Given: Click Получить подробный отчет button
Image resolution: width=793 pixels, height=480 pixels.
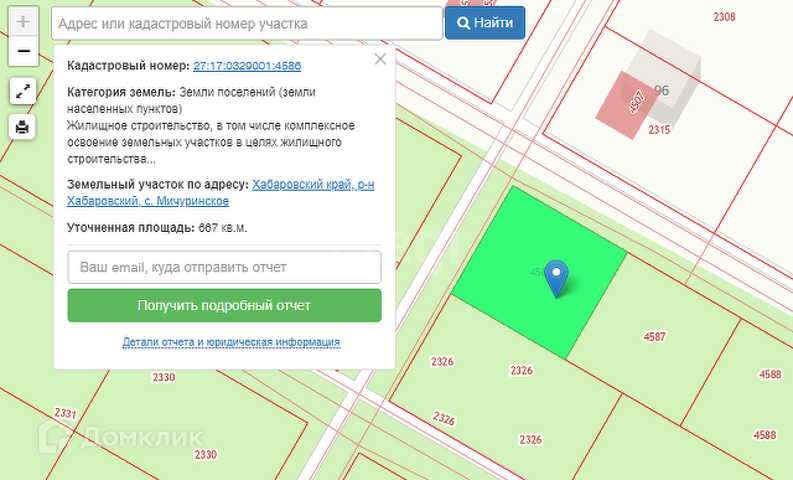Looking at the screenshot, I should pyautogui.click(x=225, y=306).
